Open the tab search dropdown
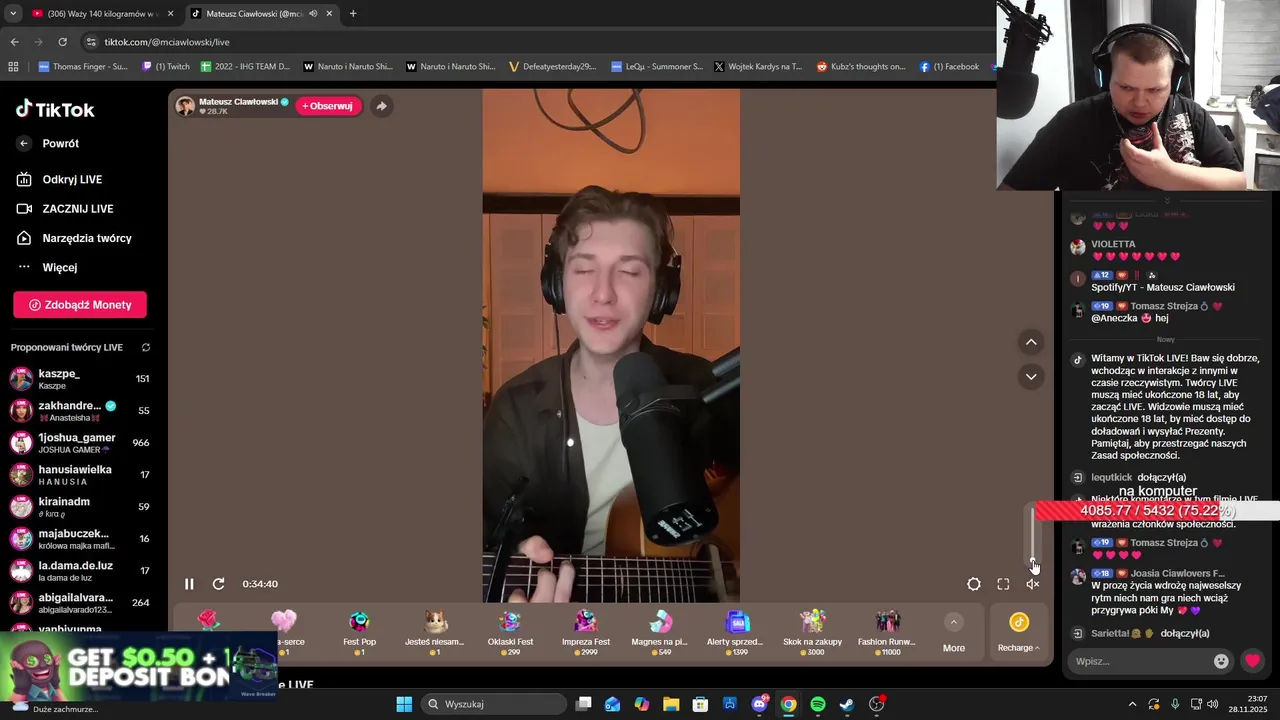Image resolution: width=1280 pixels, height=720 pixels. (x=12, y=14)
